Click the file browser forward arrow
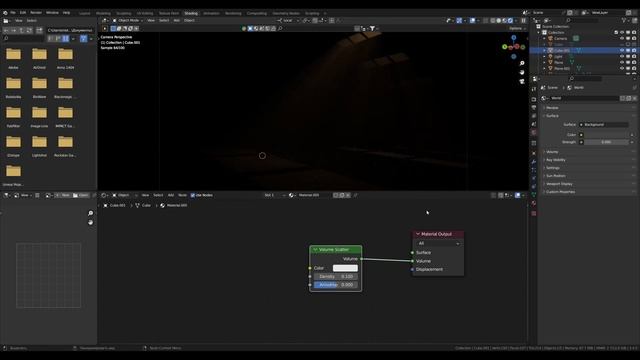Image resolution: width=640 pixels, height=360 pixels. 14,30
